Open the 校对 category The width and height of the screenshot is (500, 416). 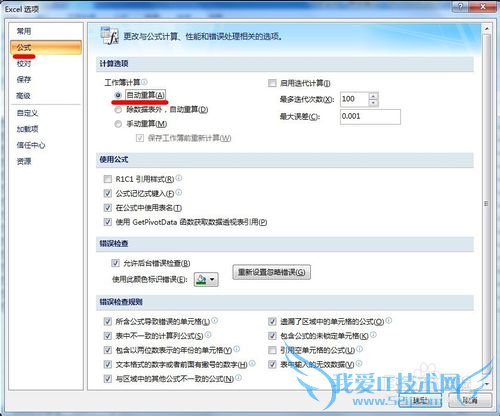(24, 63)
